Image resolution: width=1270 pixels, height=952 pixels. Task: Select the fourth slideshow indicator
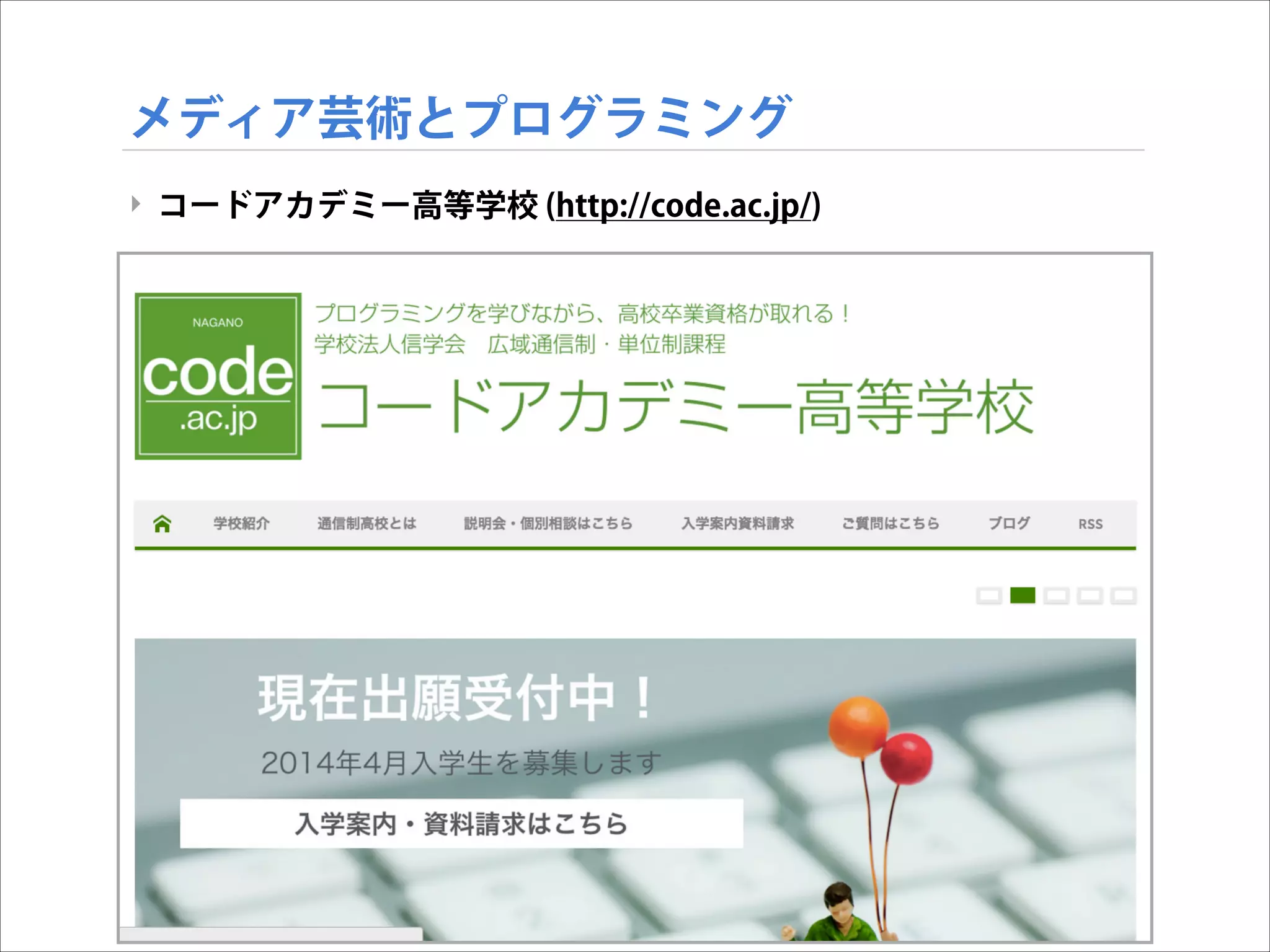(x=1090, y=596)
